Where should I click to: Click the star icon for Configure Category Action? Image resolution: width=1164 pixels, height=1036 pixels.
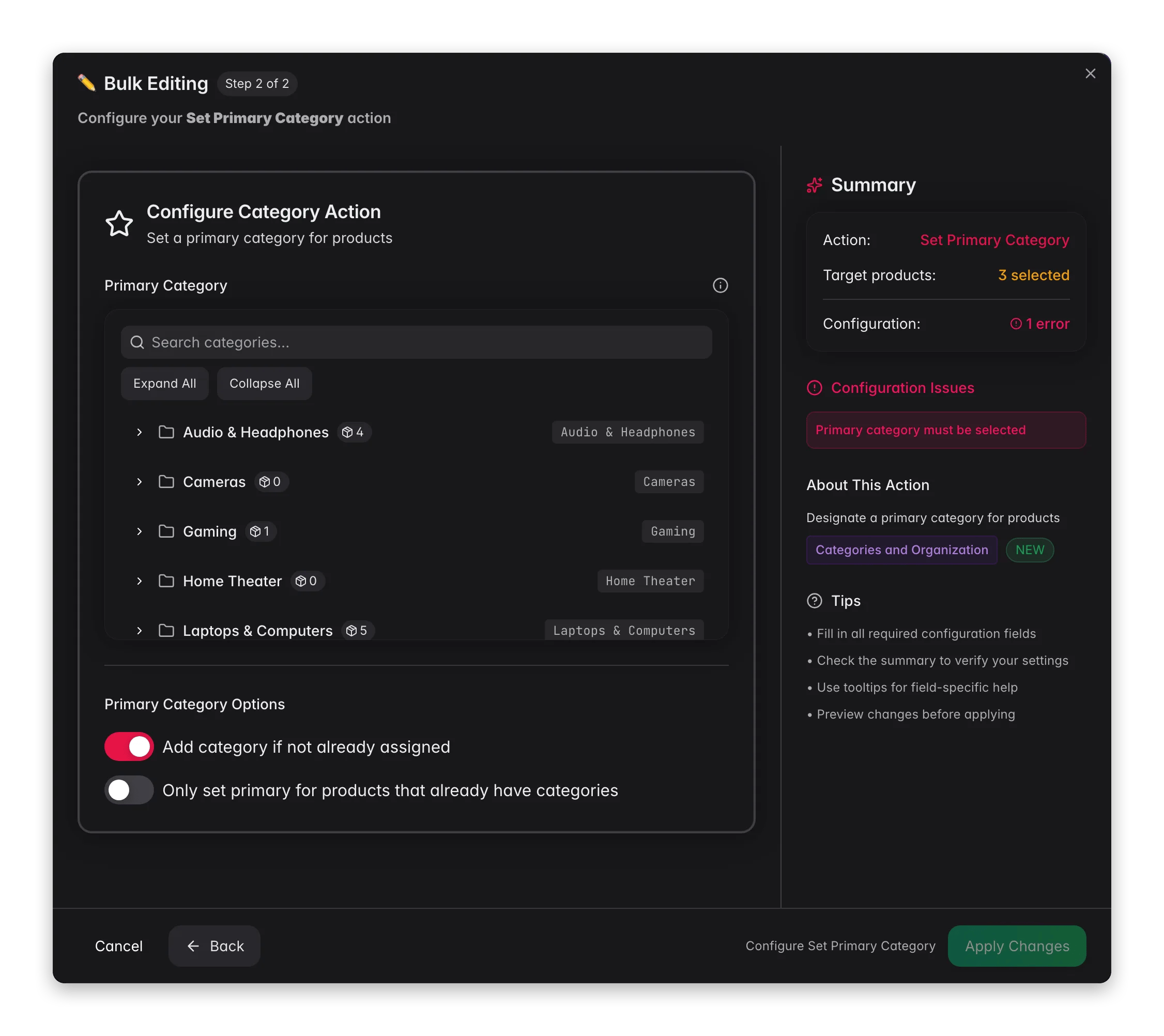click(119, 223)
